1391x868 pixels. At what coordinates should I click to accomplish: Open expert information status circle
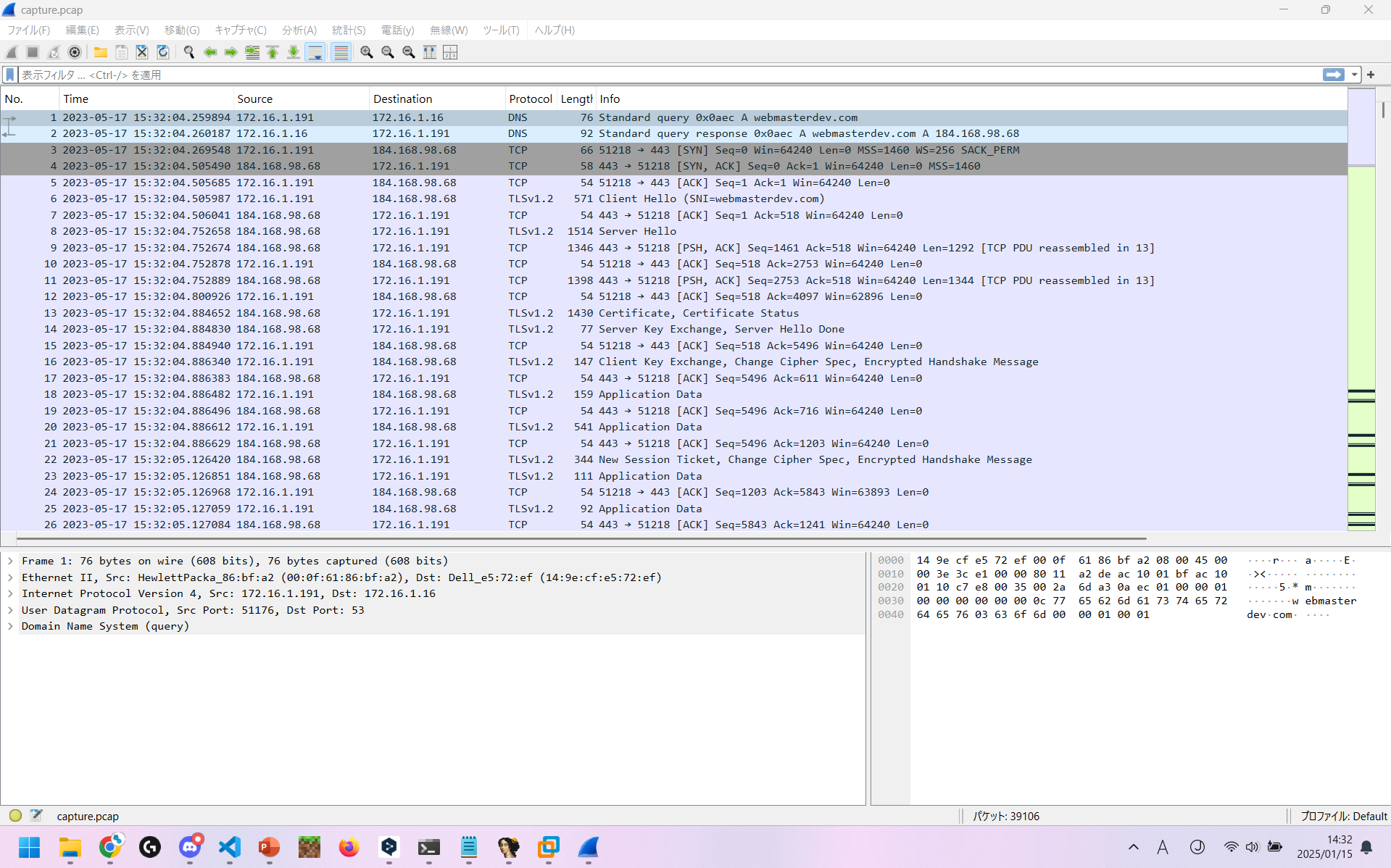click(x=15, y=815)
